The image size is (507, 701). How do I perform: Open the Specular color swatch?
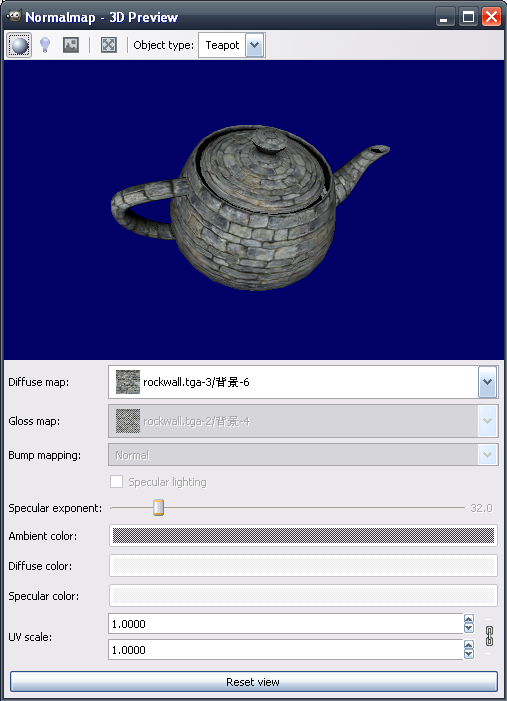[303, 595]
